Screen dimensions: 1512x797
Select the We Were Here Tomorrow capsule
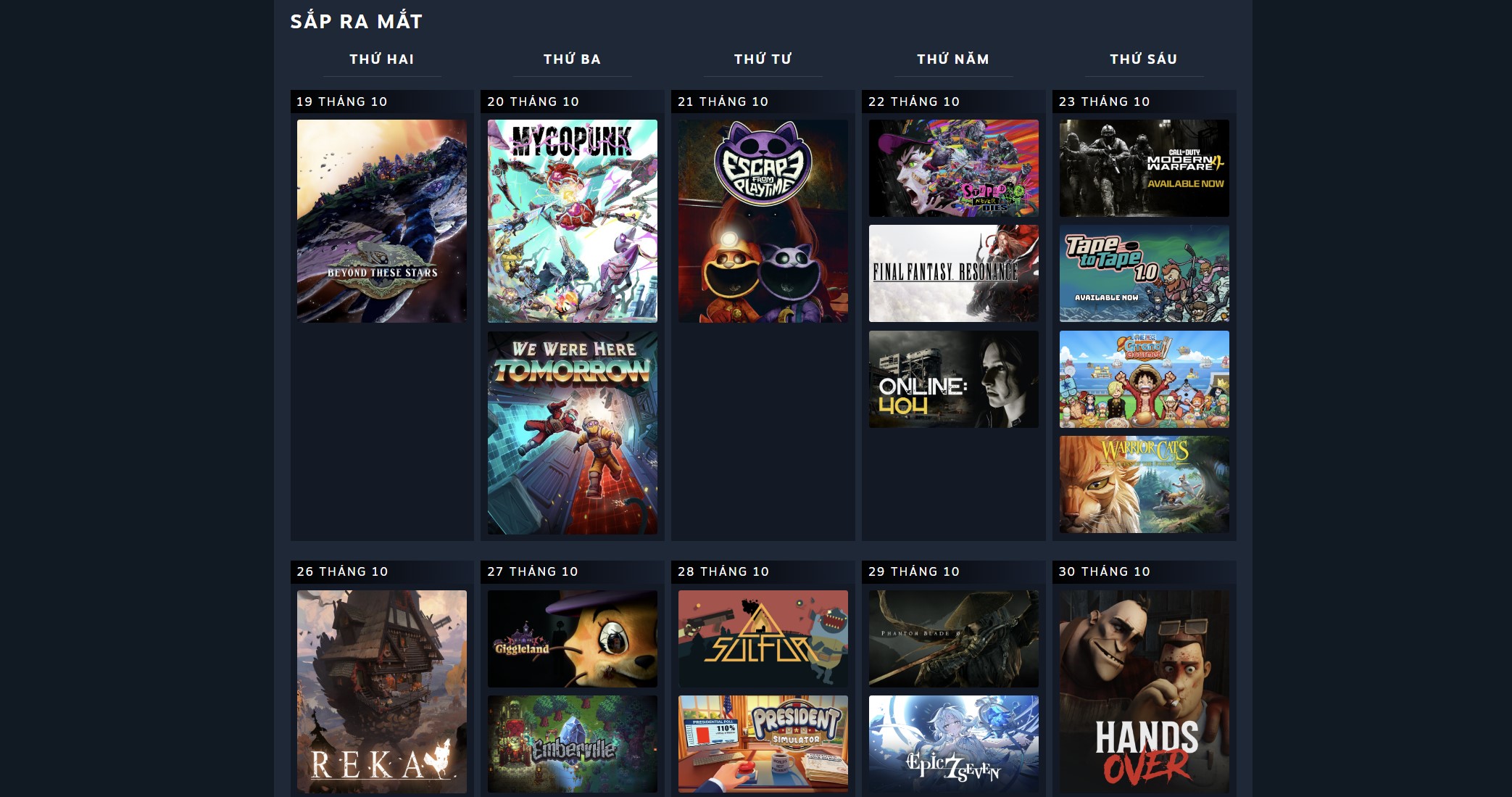[x=573, y=433]
